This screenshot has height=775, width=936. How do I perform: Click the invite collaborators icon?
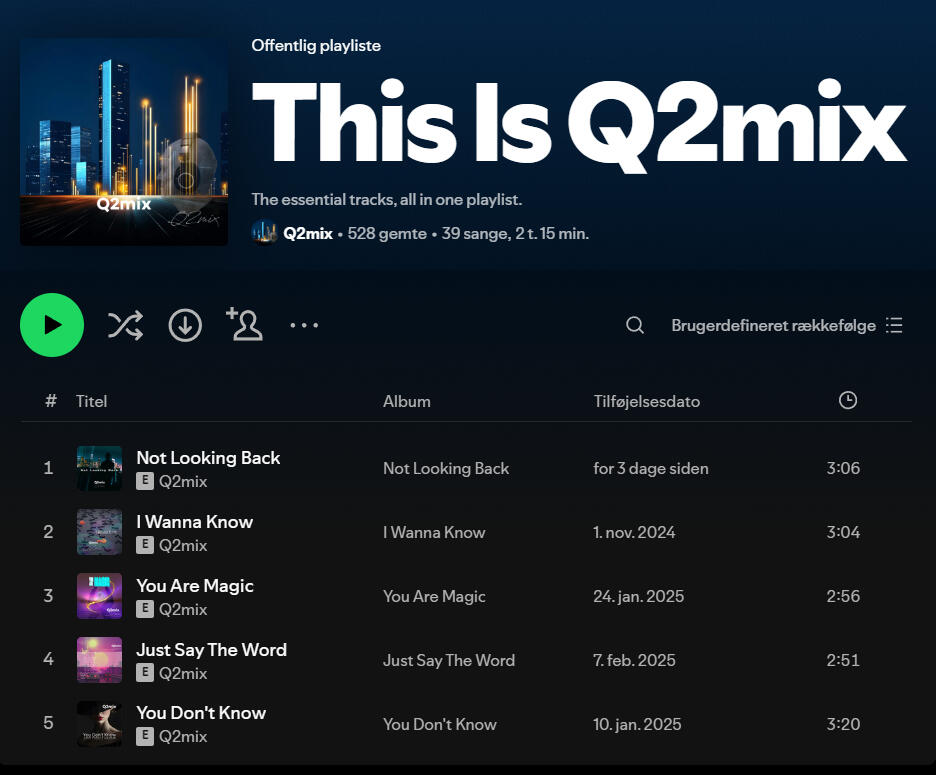(244, 324)
